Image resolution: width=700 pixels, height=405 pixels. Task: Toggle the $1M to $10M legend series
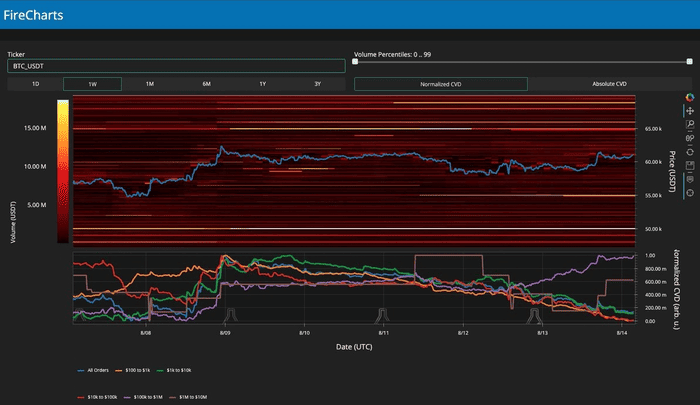188,397
